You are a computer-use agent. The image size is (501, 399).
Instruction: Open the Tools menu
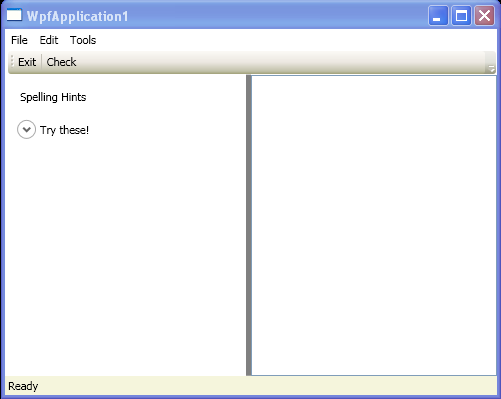click(x=83, y=40)
